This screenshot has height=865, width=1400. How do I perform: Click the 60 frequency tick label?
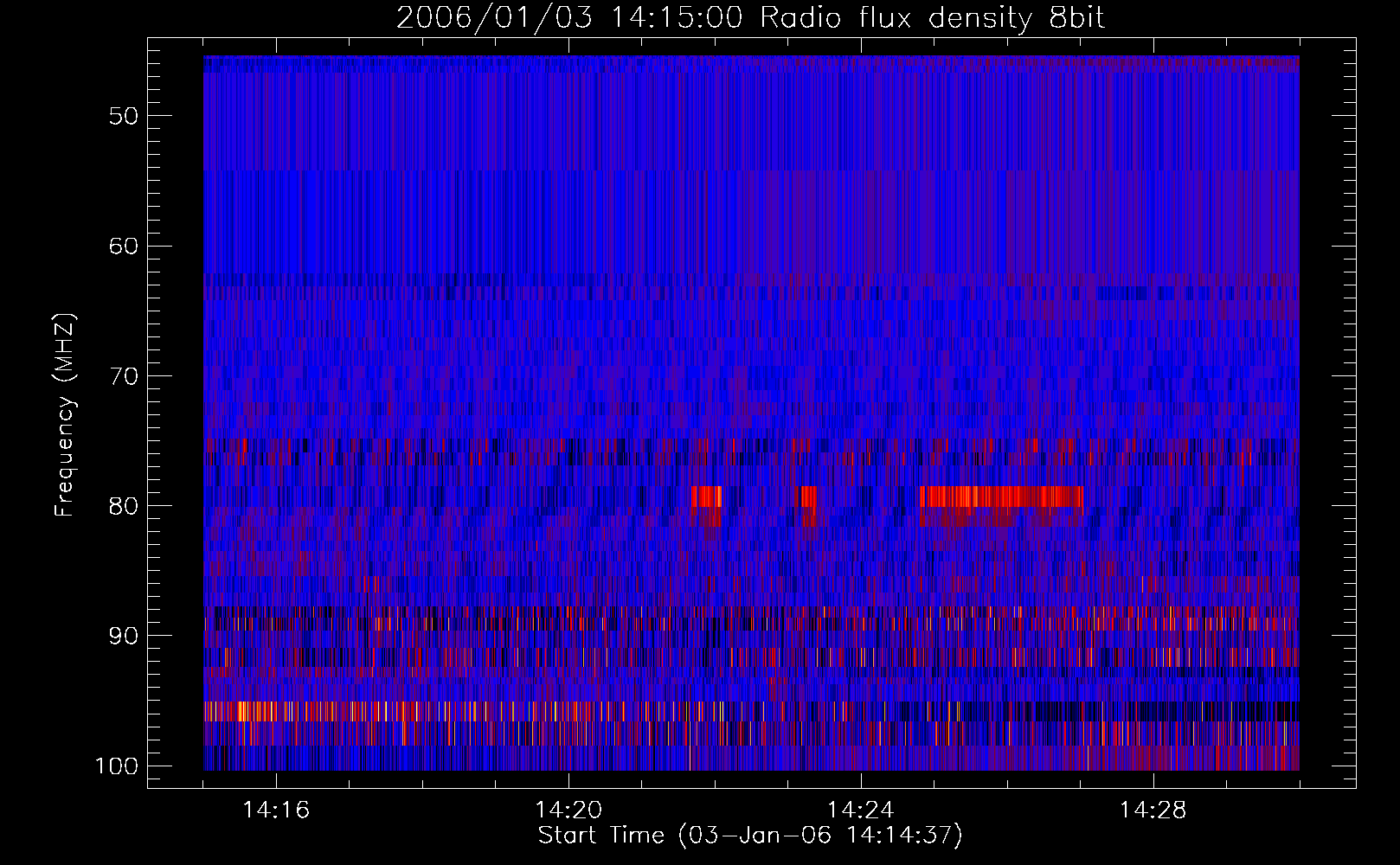(124, 246)
